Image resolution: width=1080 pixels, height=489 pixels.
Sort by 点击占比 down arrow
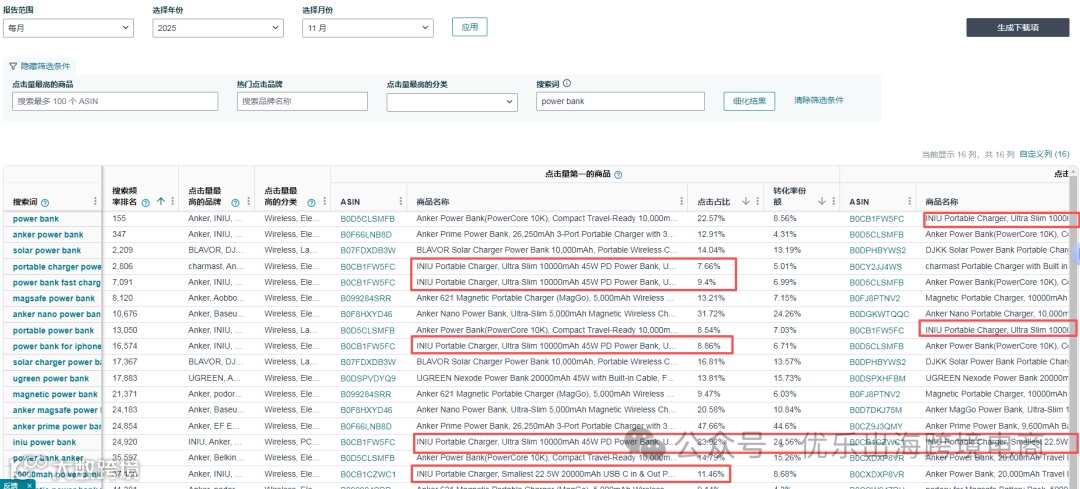point(745,202)
